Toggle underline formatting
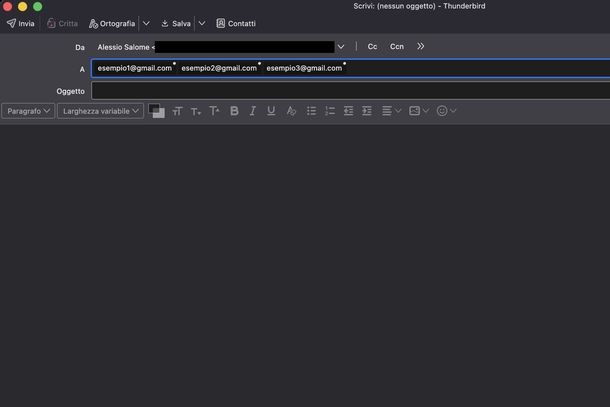The image size is (610, 407). 271,111
